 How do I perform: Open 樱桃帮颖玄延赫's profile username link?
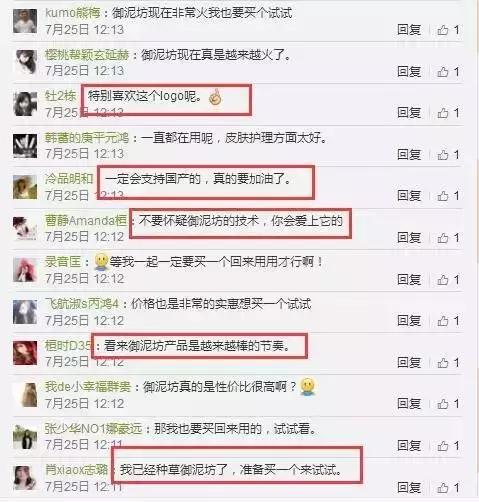click(87, 55)
